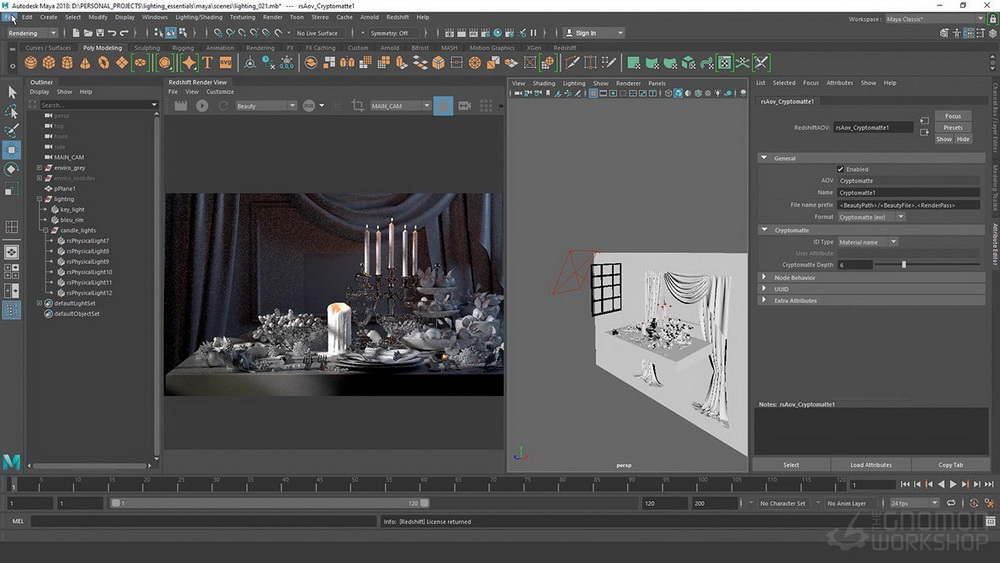Open the ID Type Material name dropdown
1000x563 pixels.
pyautogui.click(x=868, y=242)
